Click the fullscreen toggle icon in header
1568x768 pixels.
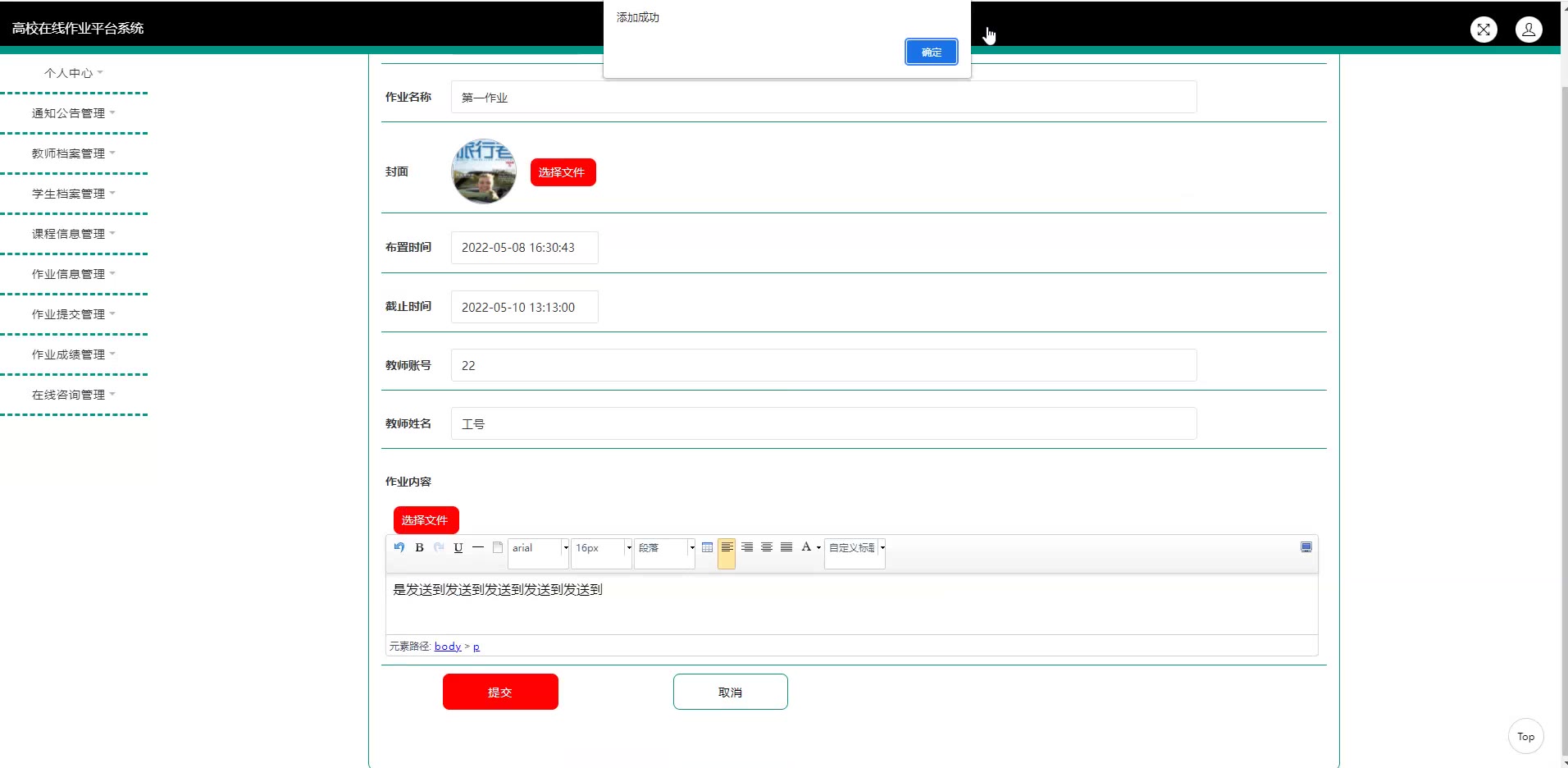[x=1484, y=30]
